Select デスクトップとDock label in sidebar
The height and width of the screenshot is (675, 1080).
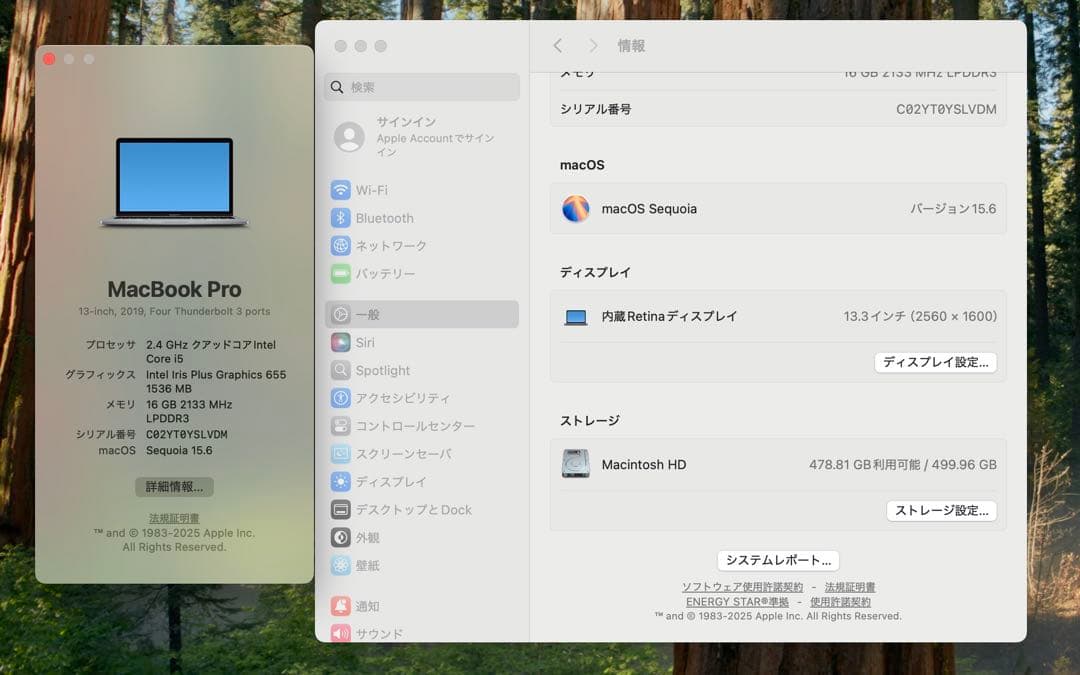pyautogui.click(x=413, y=510)
